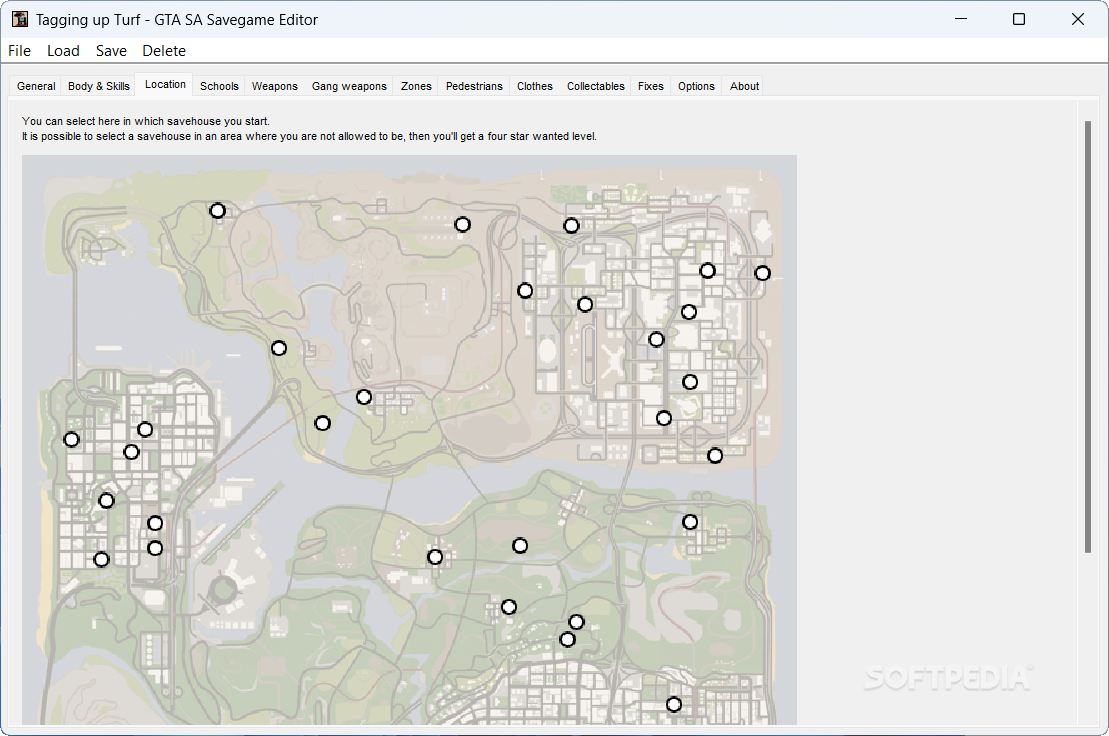Pick the Dillimore savehouse marker east of Blueberry
Viewport: 1109px width, 736px height.
(x=520, y=545)
